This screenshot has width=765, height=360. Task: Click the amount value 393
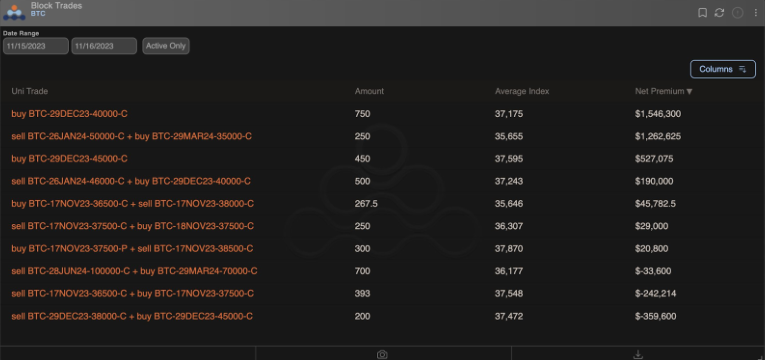[x=362, y=293]
